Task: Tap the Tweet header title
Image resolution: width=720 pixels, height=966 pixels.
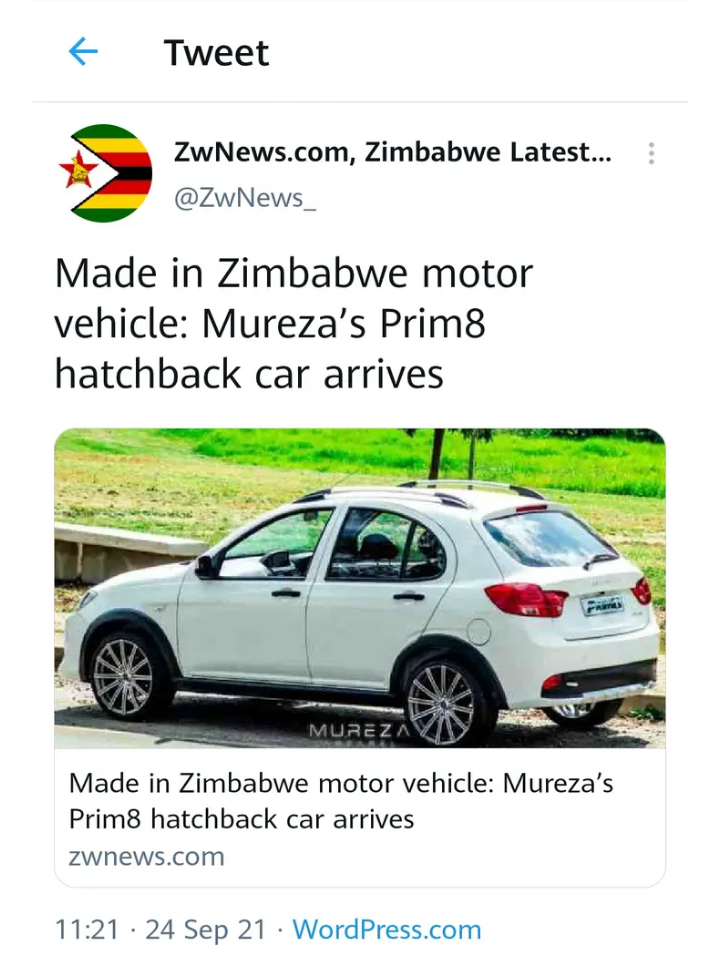Action: point(216,52)
